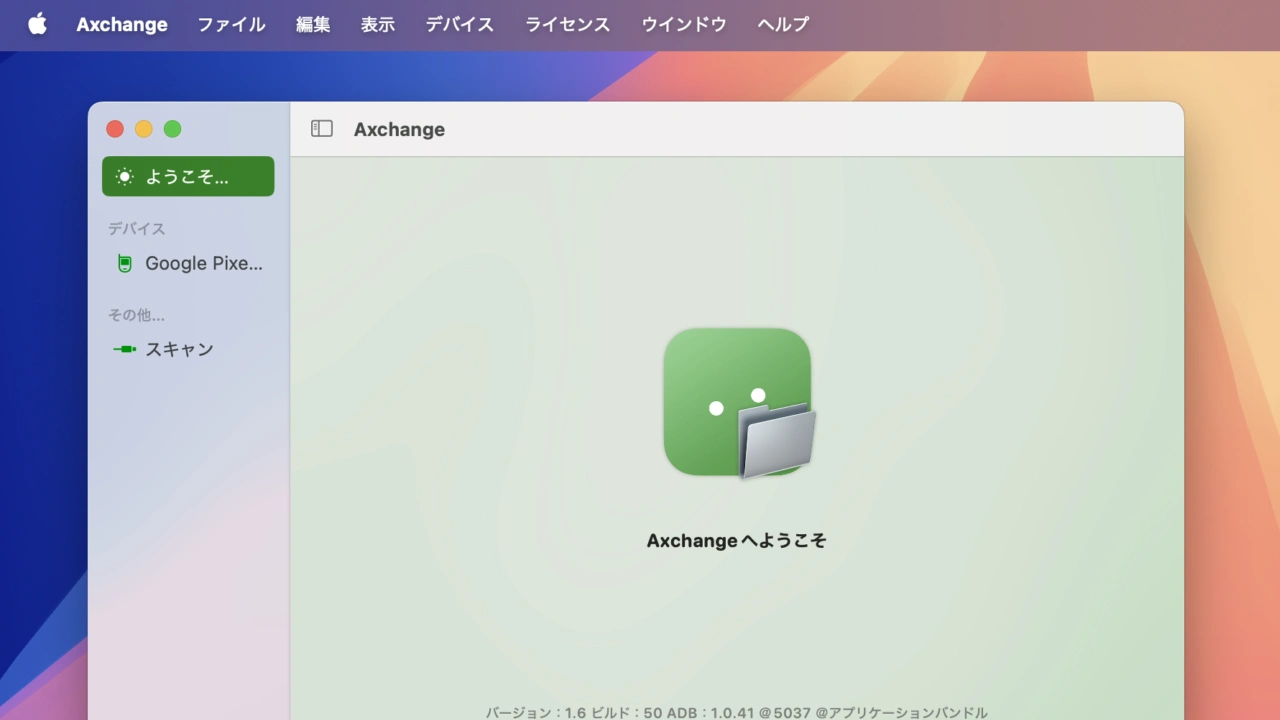1280x720 pixels.
Task: Open the ウインドウ menu
Action: click(684, 24)
